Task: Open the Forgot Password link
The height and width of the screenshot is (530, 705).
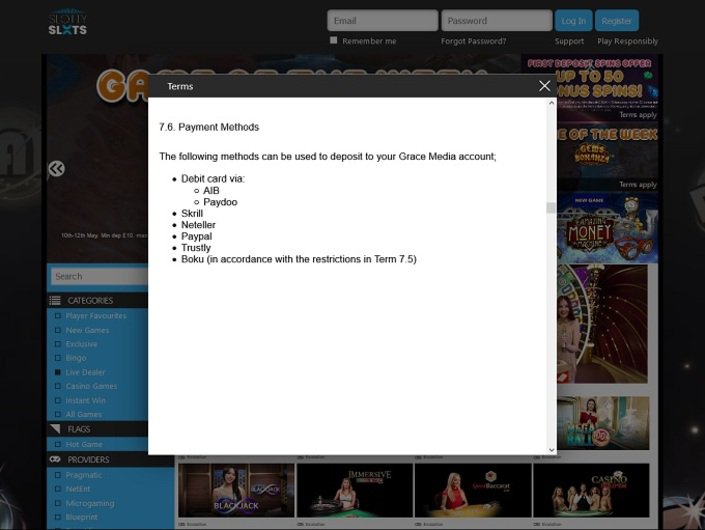Action: click(473, 41)
